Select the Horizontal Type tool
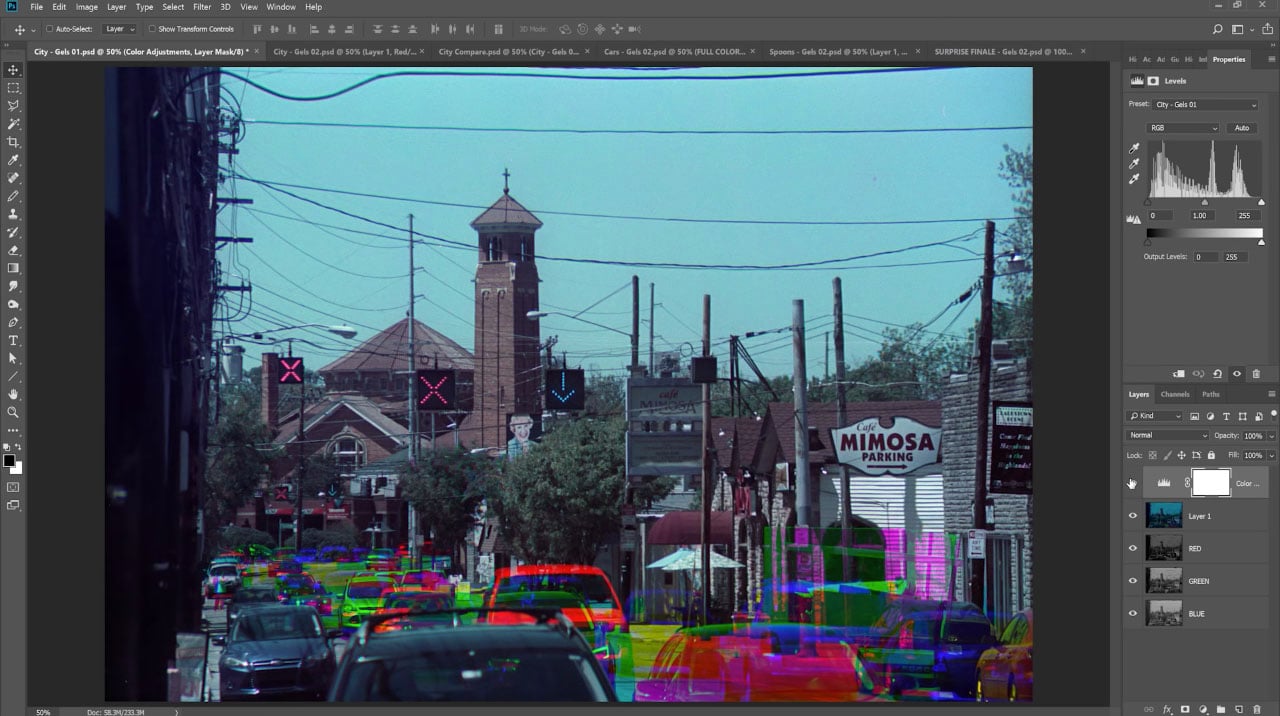 coord(13,340)
